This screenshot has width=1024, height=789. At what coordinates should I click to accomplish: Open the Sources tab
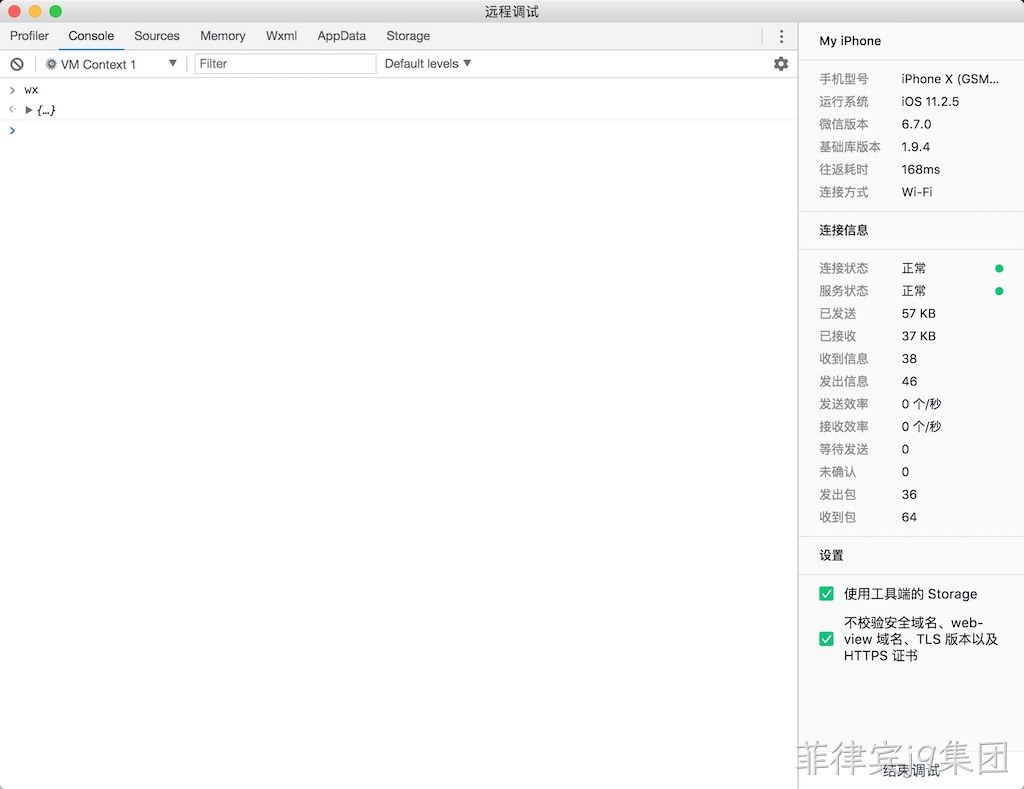[x=157, y=36]
